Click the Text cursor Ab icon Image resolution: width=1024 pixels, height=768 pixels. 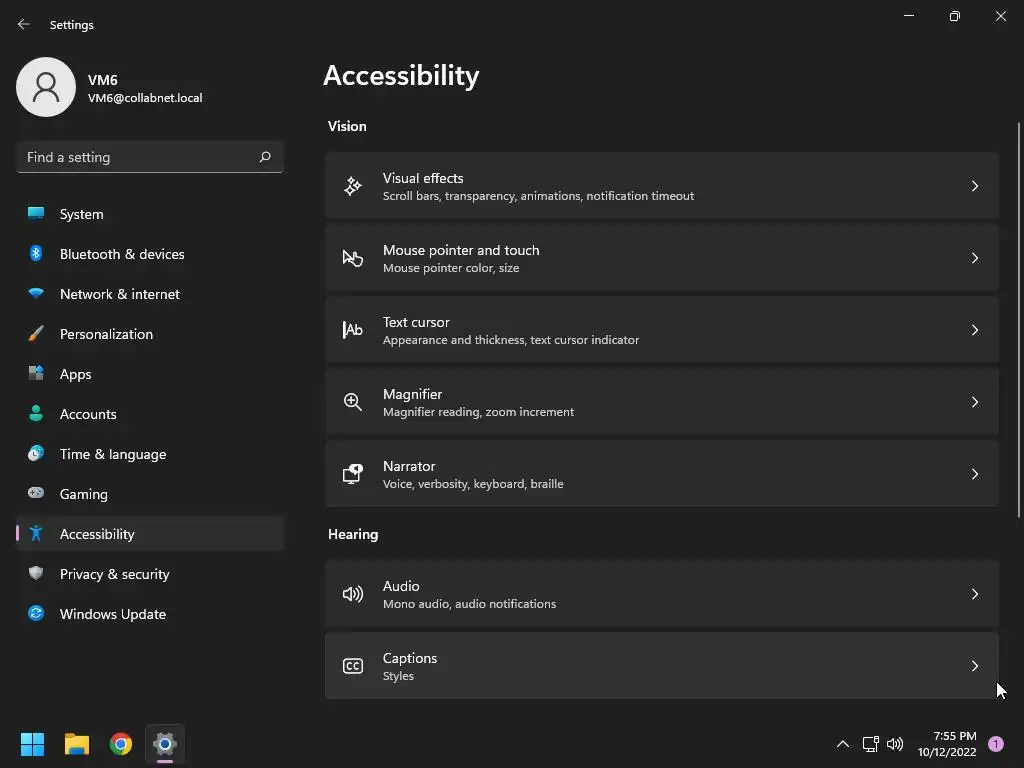[x=353, y=330]
